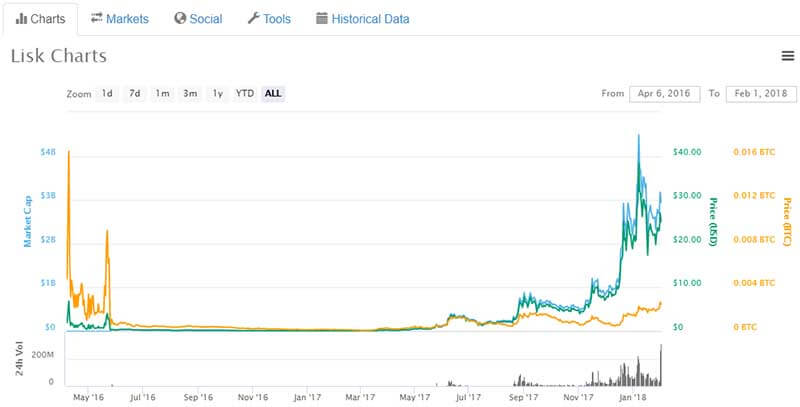This screenshot has width=800, height=407.
Task: Click the 0.008 BTC tick label
Action: point(754,239)
